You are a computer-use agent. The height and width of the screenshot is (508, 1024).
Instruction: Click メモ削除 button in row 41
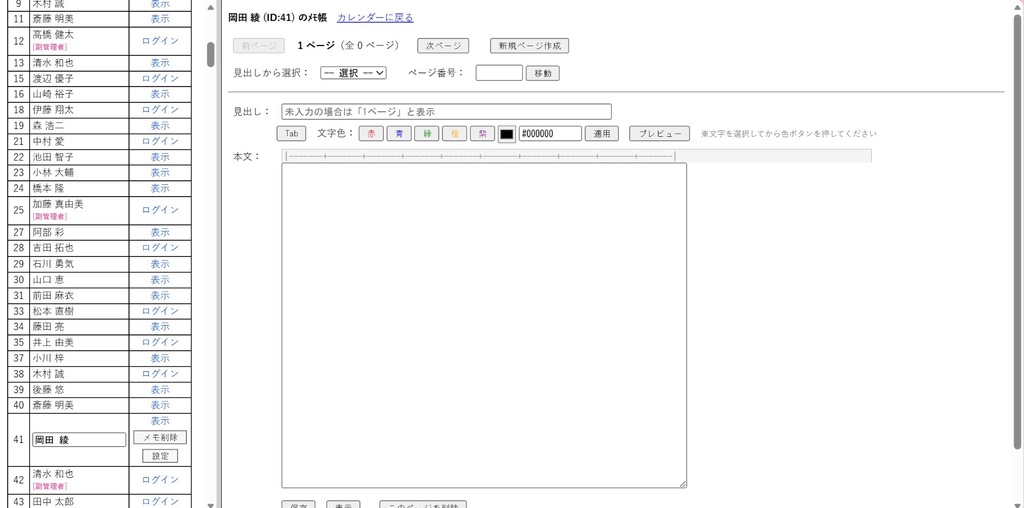pos(160,437)
